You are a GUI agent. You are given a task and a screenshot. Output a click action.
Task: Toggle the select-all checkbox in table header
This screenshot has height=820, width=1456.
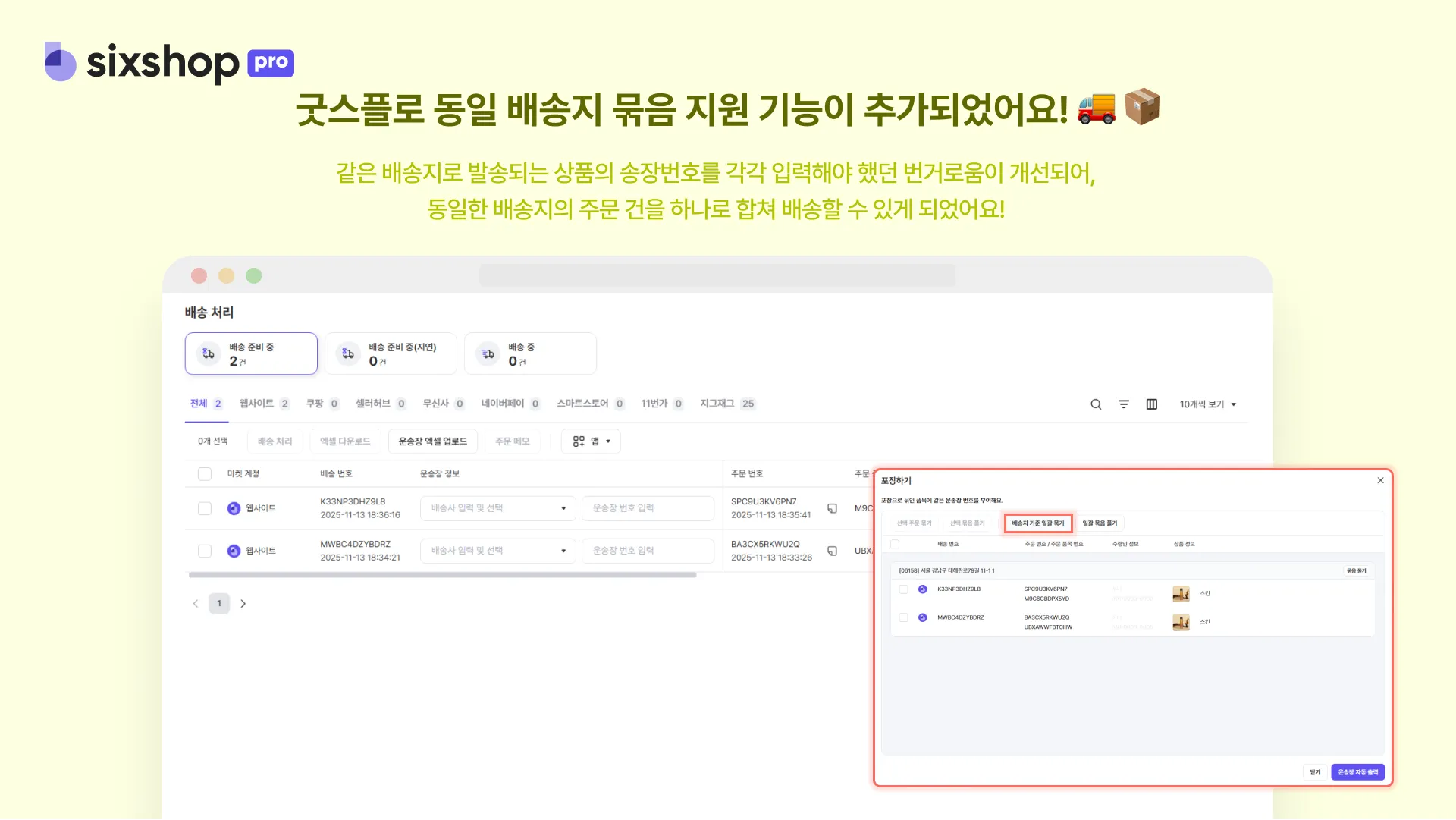point(205,474)
